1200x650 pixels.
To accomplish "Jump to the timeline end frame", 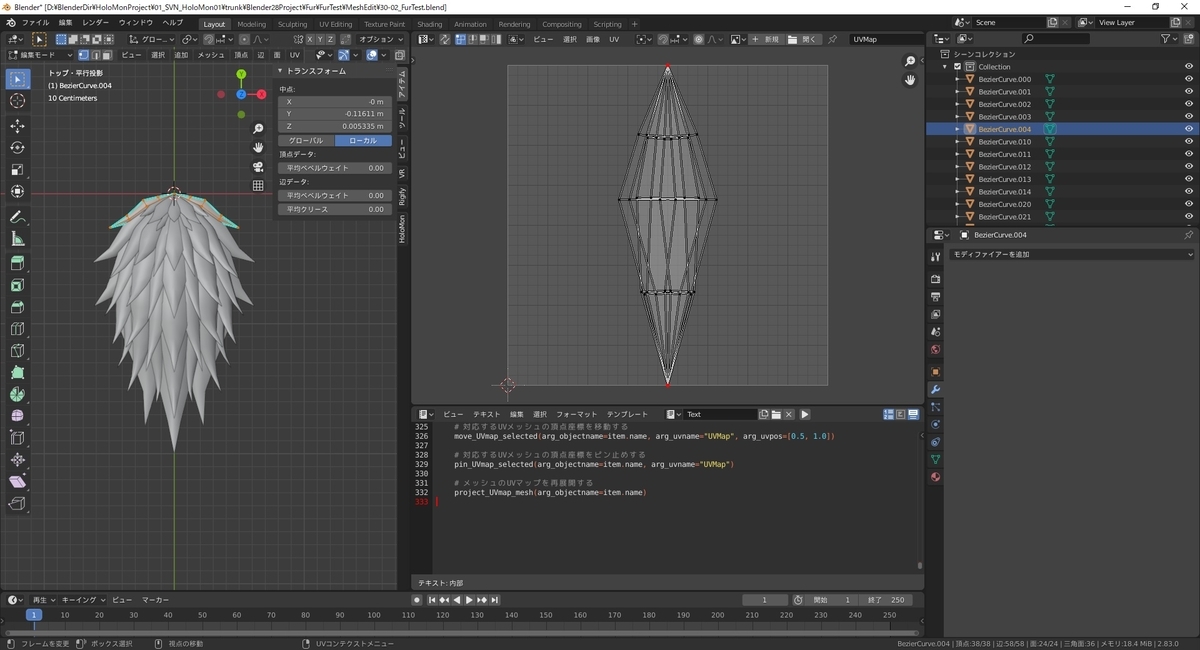I will coord(494,600).
